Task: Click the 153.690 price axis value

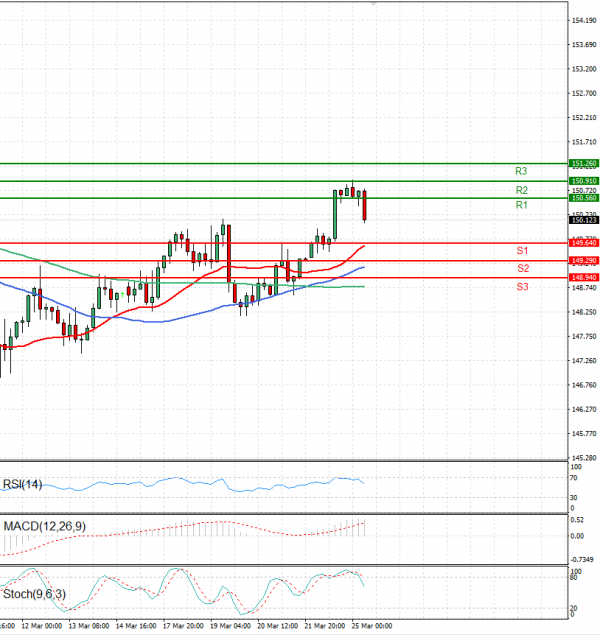Action: pyautogui.click(x=584, y=45)
